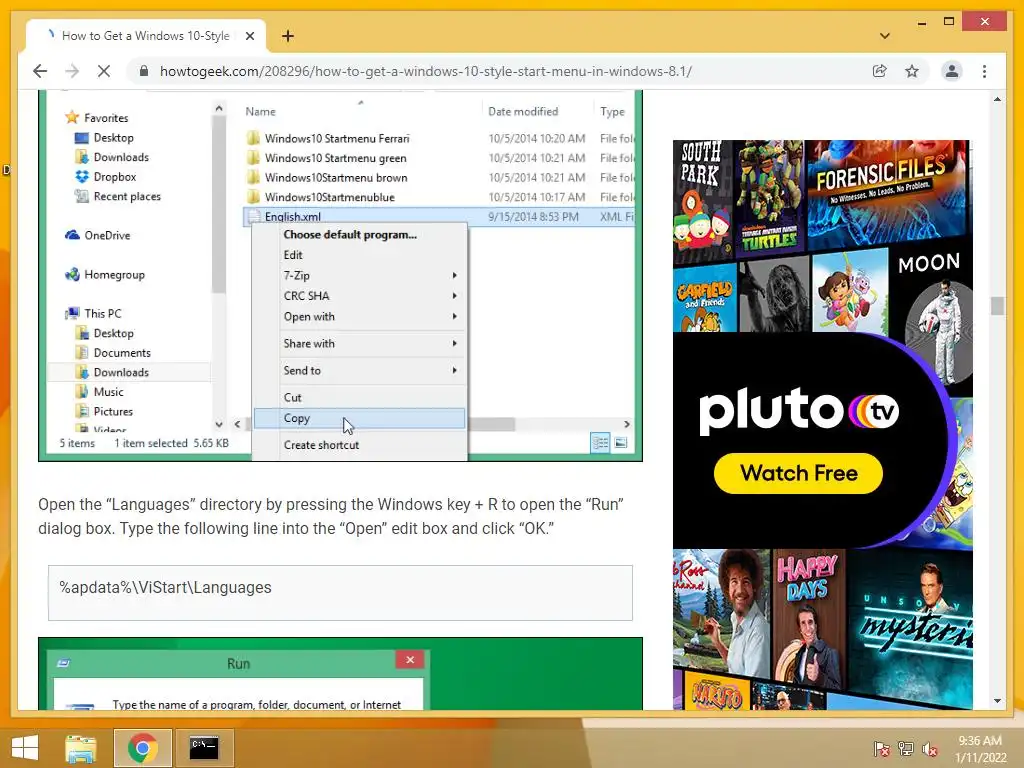Open the Windows Start button
The width and height of the screenshot is (1024, 768).
(x=25, y=748)
